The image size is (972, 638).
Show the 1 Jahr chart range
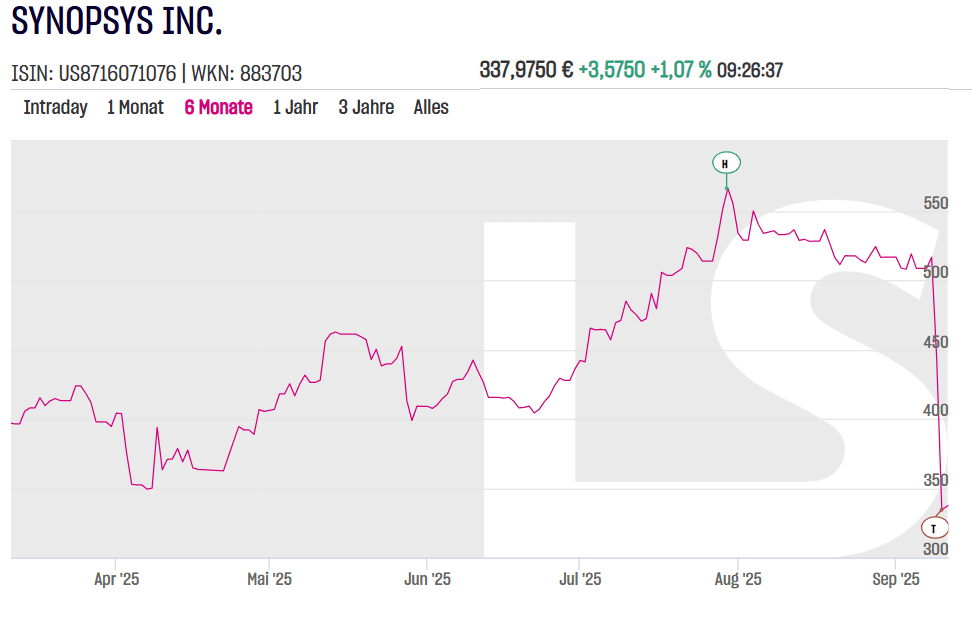point(295,107)
